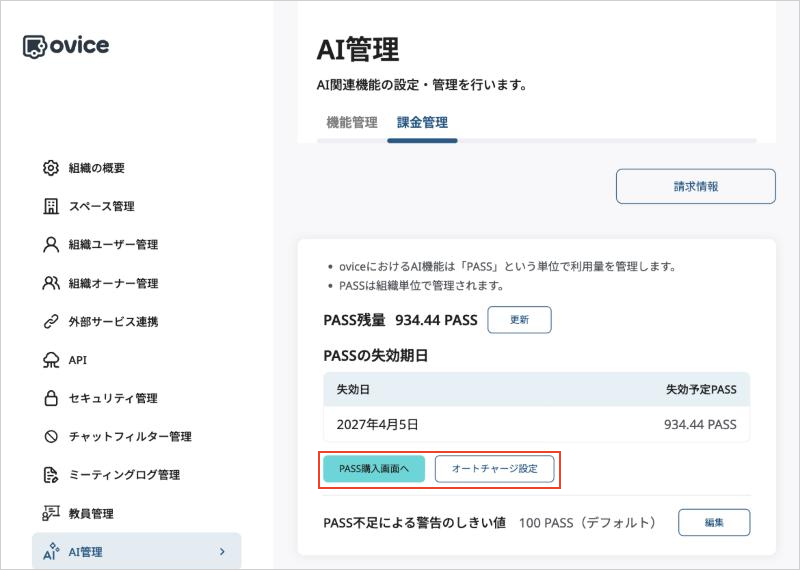The width and height of the screenshot is (800, 570).
Task: Click the building icon beside スペース管理
Action: tap(51, 206)
